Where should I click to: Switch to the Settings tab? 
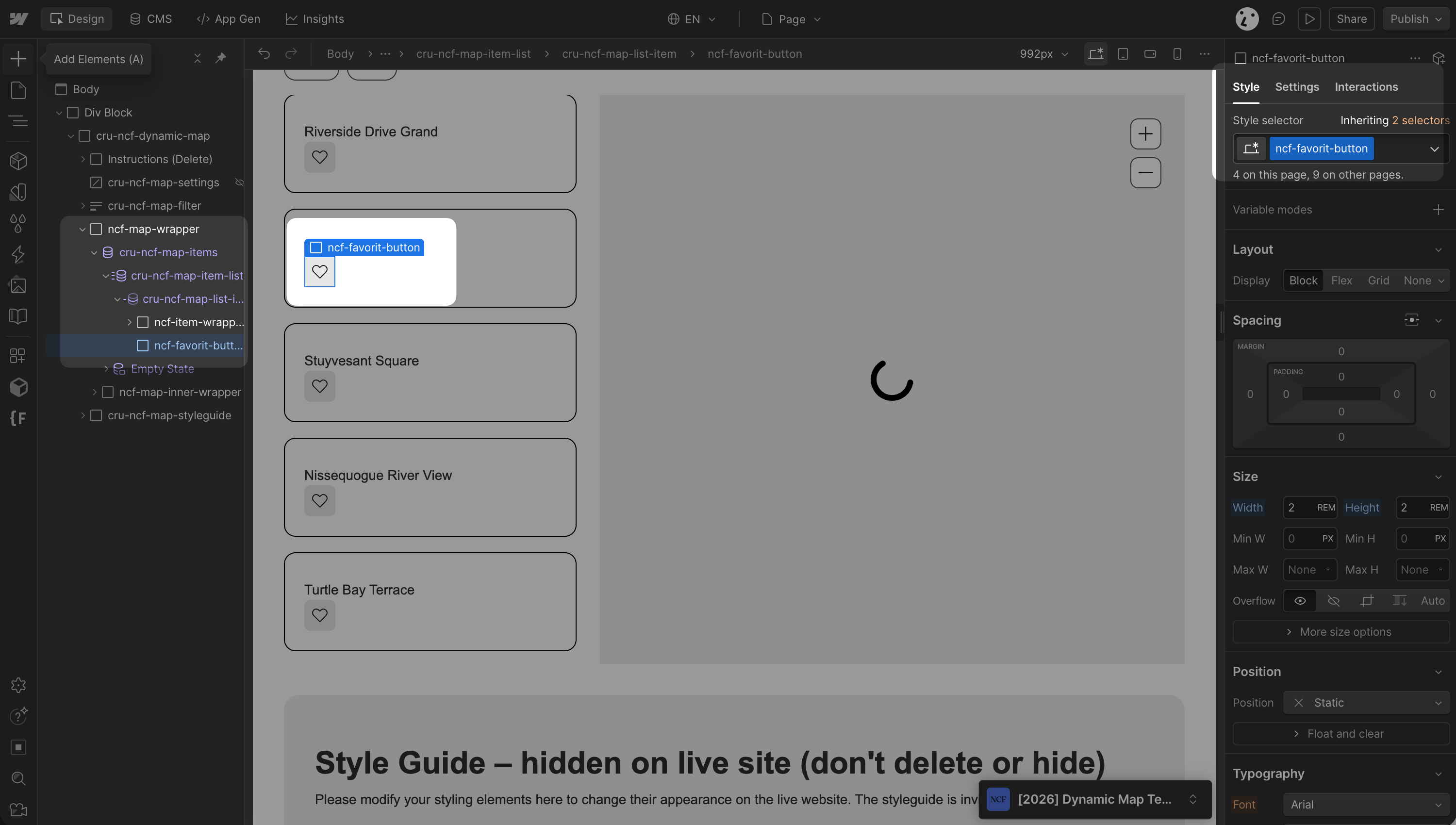point(1297,87)
